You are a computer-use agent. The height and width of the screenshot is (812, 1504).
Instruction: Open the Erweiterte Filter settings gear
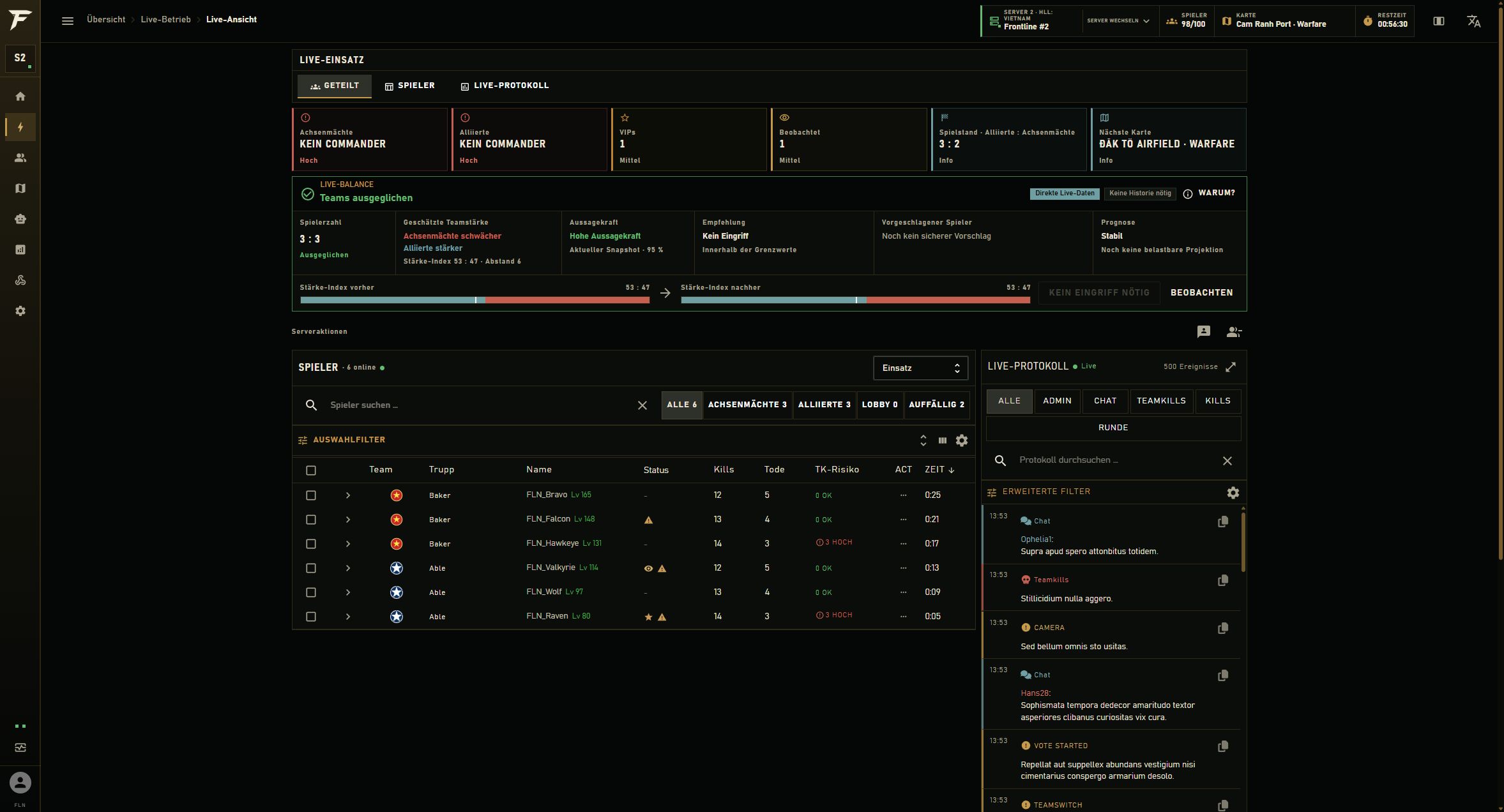1233,493
